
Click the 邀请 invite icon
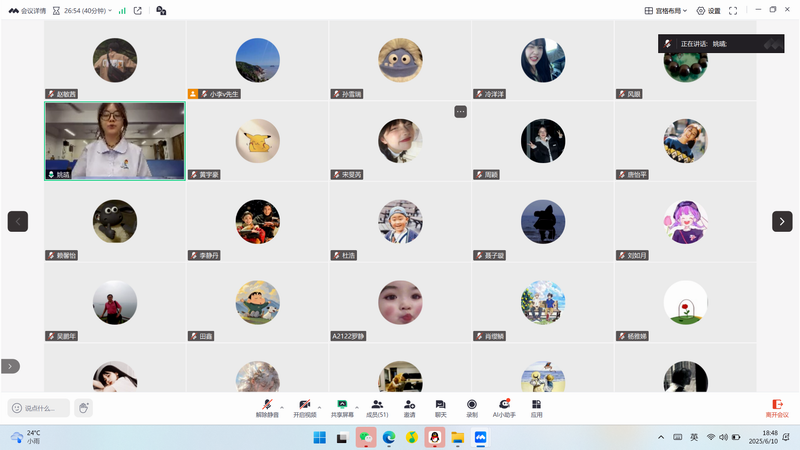click(x=409, y=407)
